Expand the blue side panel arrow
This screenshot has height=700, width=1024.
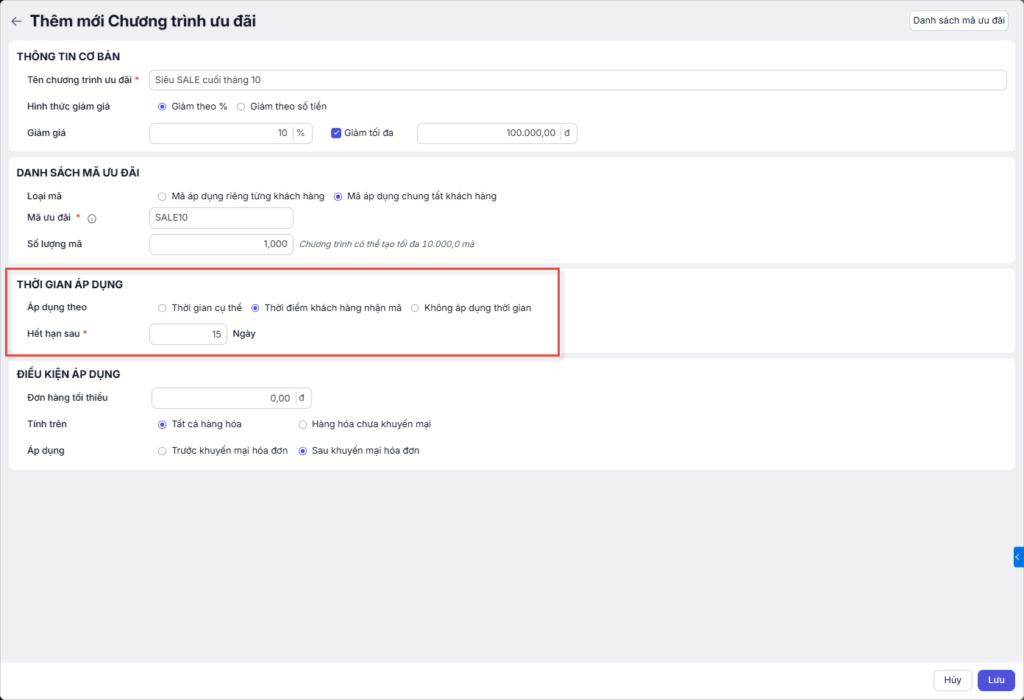[x=1017, y=557]
